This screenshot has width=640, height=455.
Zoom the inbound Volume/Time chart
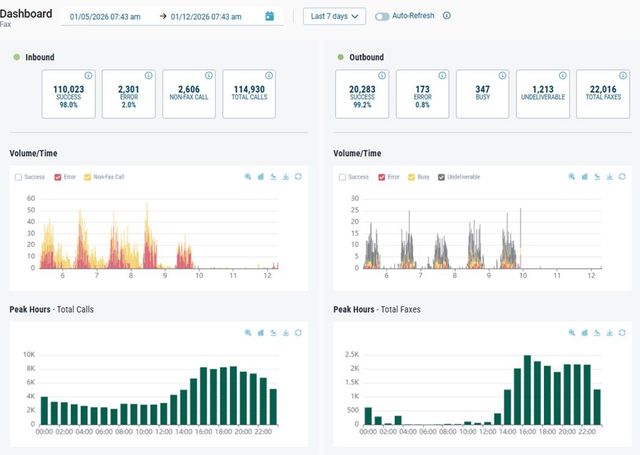[248, 177]
